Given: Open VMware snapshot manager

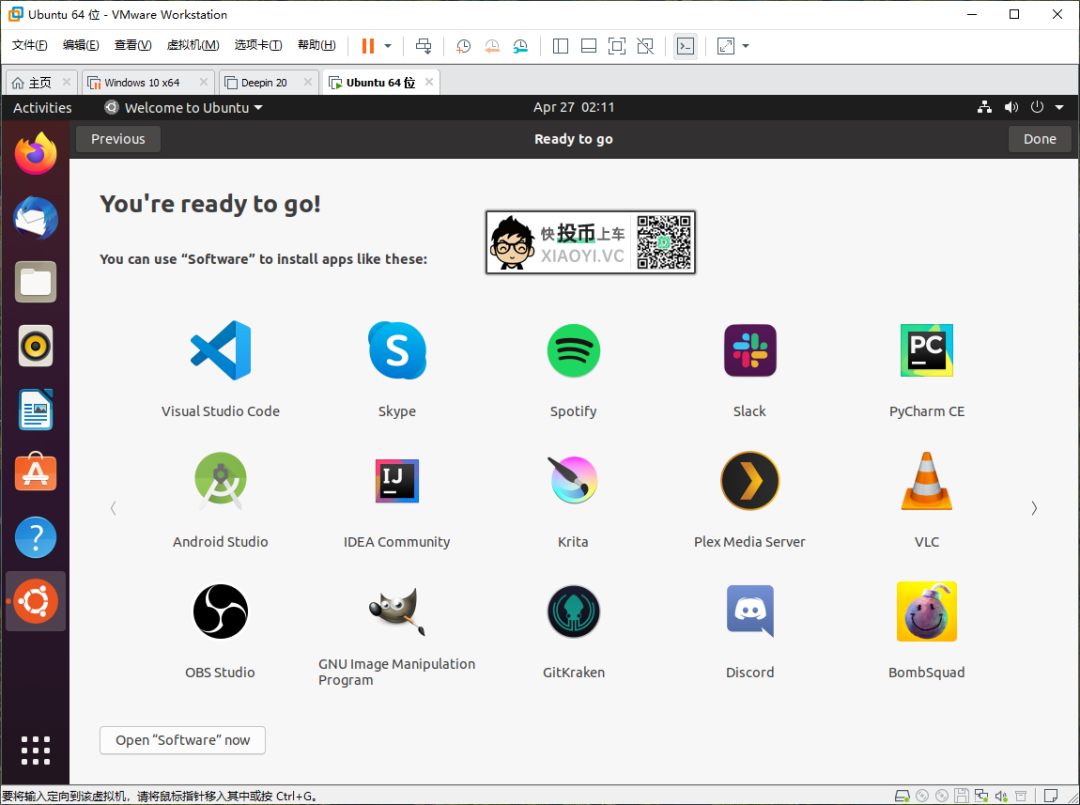Looking at the screenshot, I should 521,46.
